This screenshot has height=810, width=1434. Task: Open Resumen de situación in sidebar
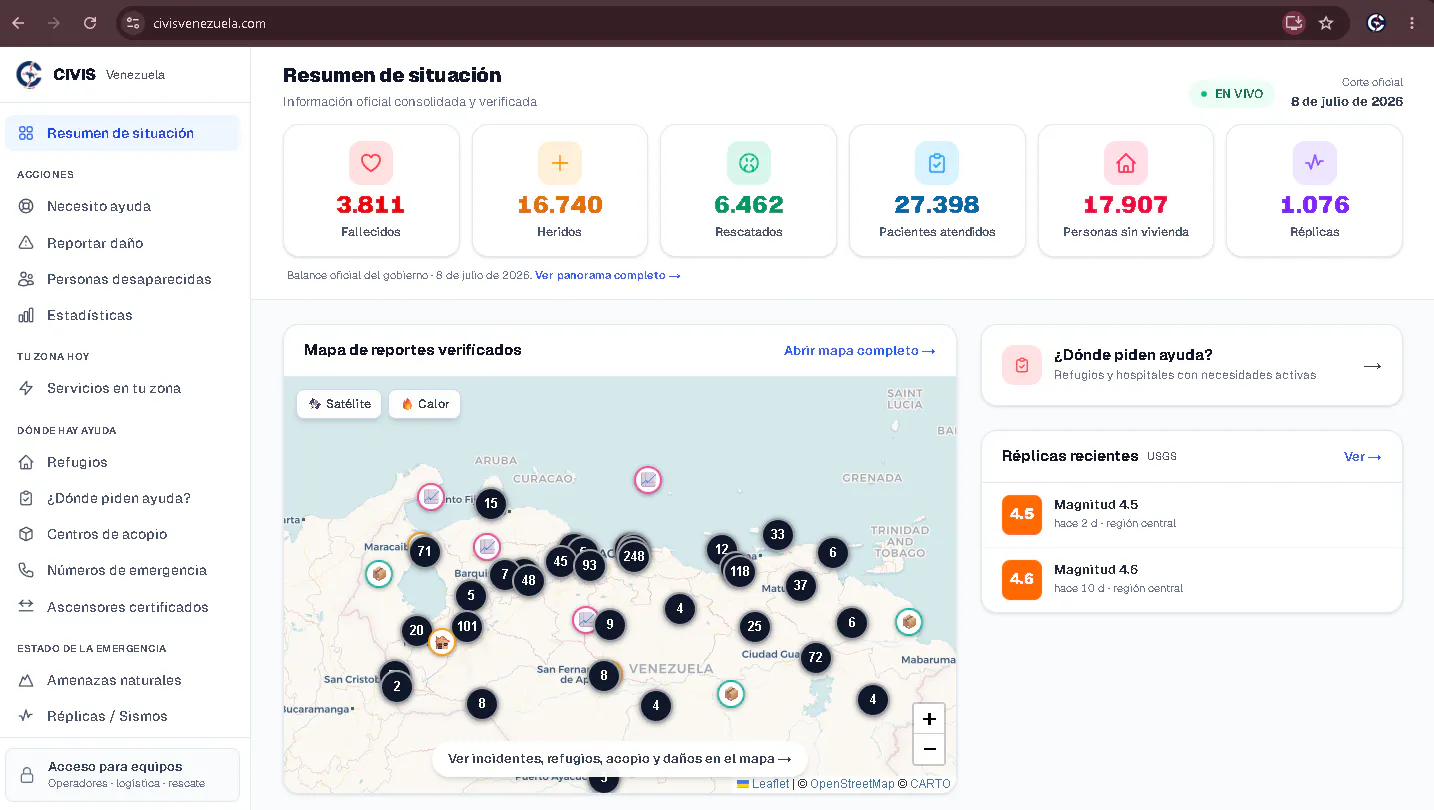(x=122, y=133)
